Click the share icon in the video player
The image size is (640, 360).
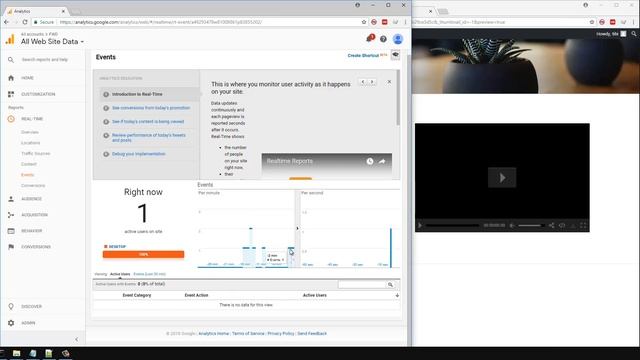click(551, 225)
